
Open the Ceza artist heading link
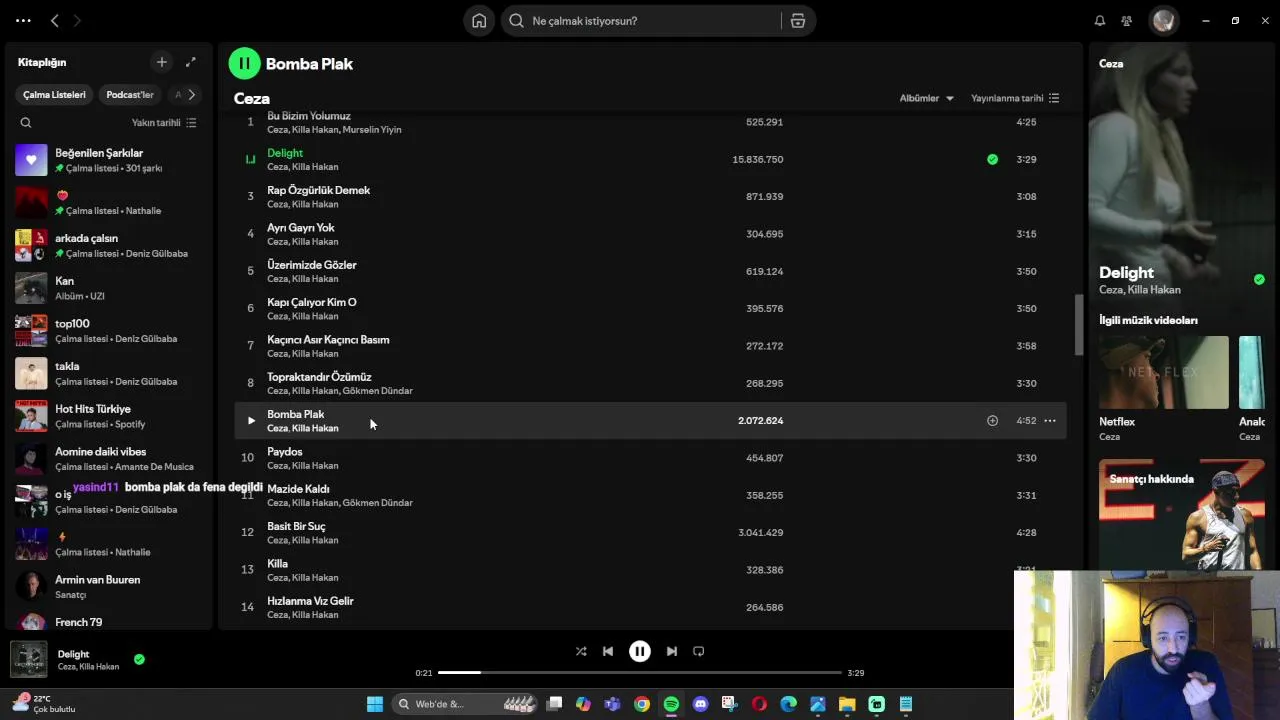[252, 98]
